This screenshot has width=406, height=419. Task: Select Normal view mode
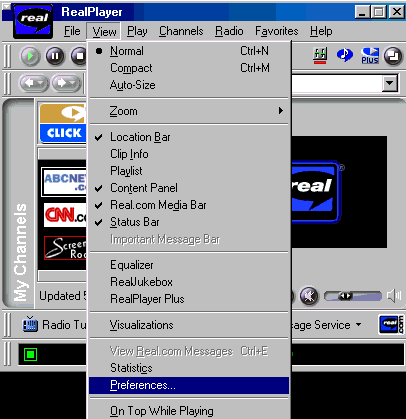pyautogui.click(x=189, y=51)
